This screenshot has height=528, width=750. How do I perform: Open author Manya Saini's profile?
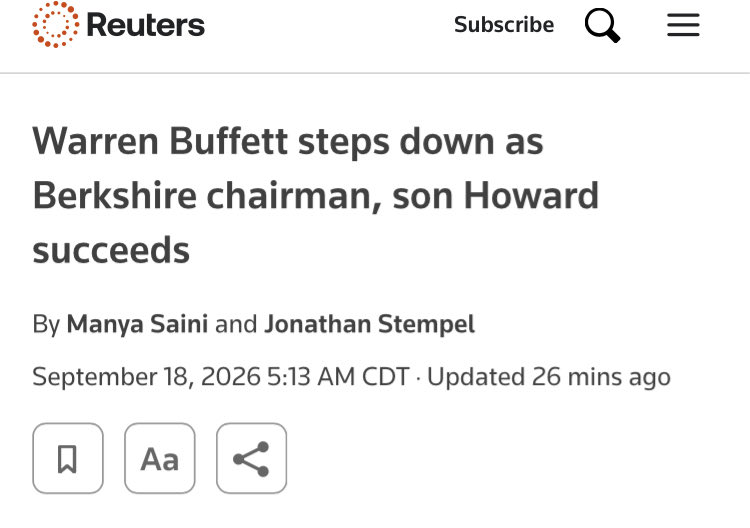(x=137, y=324)
